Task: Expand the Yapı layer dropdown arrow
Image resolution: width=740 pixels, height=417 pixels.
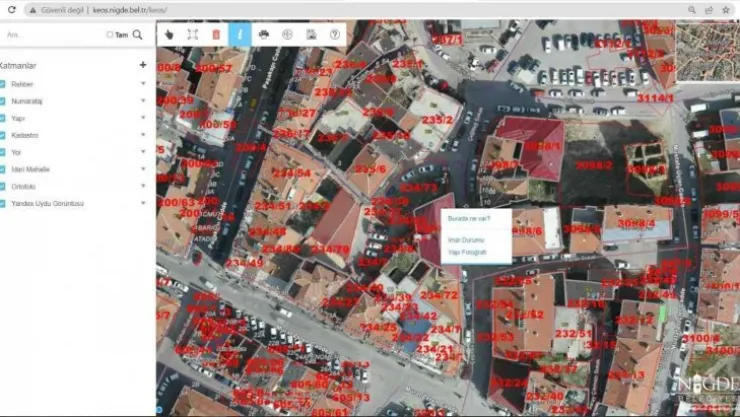Action: (143, 118)
